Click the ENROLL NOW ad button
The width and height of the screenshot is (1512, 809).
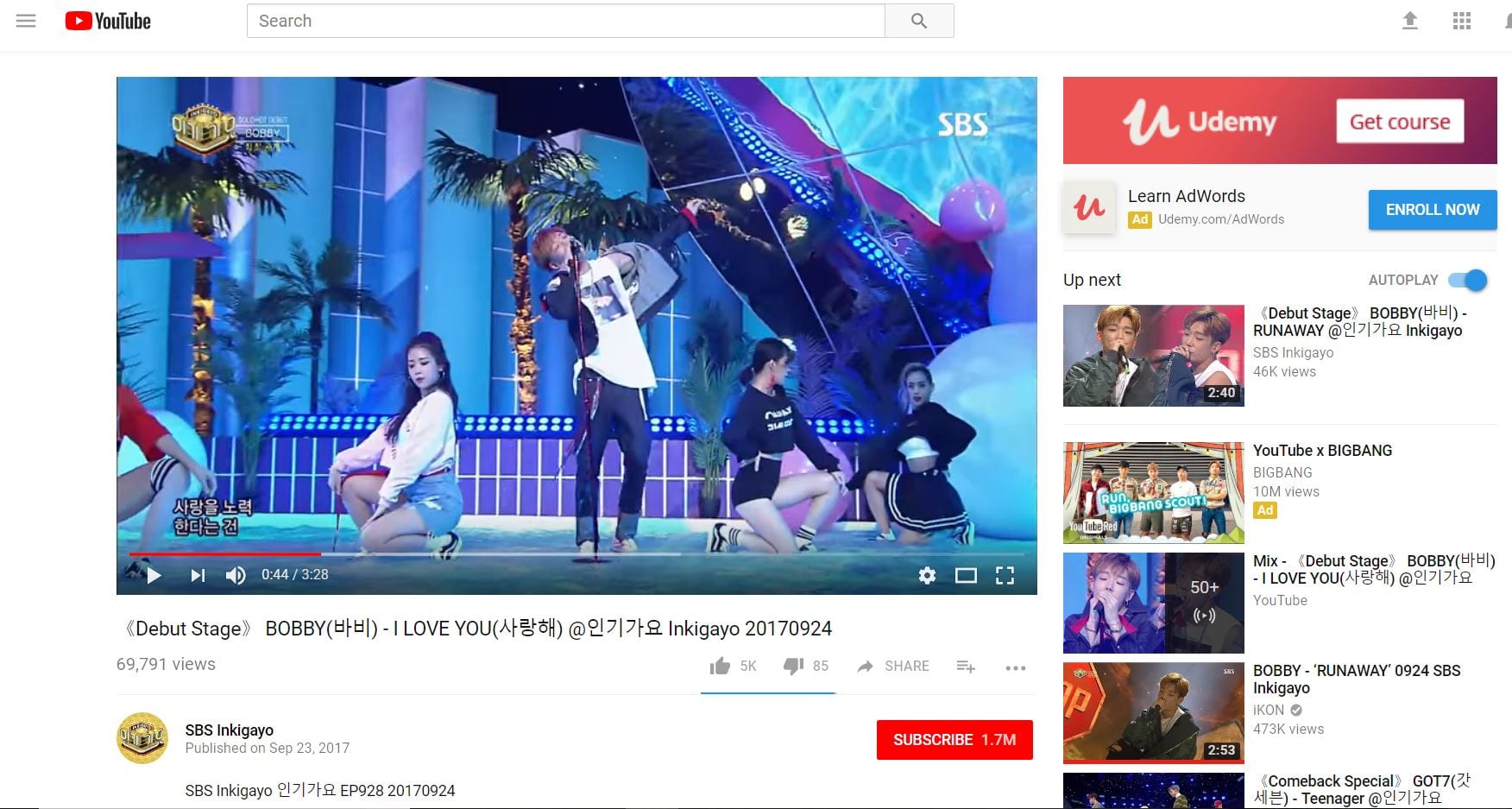point(1432,209)
